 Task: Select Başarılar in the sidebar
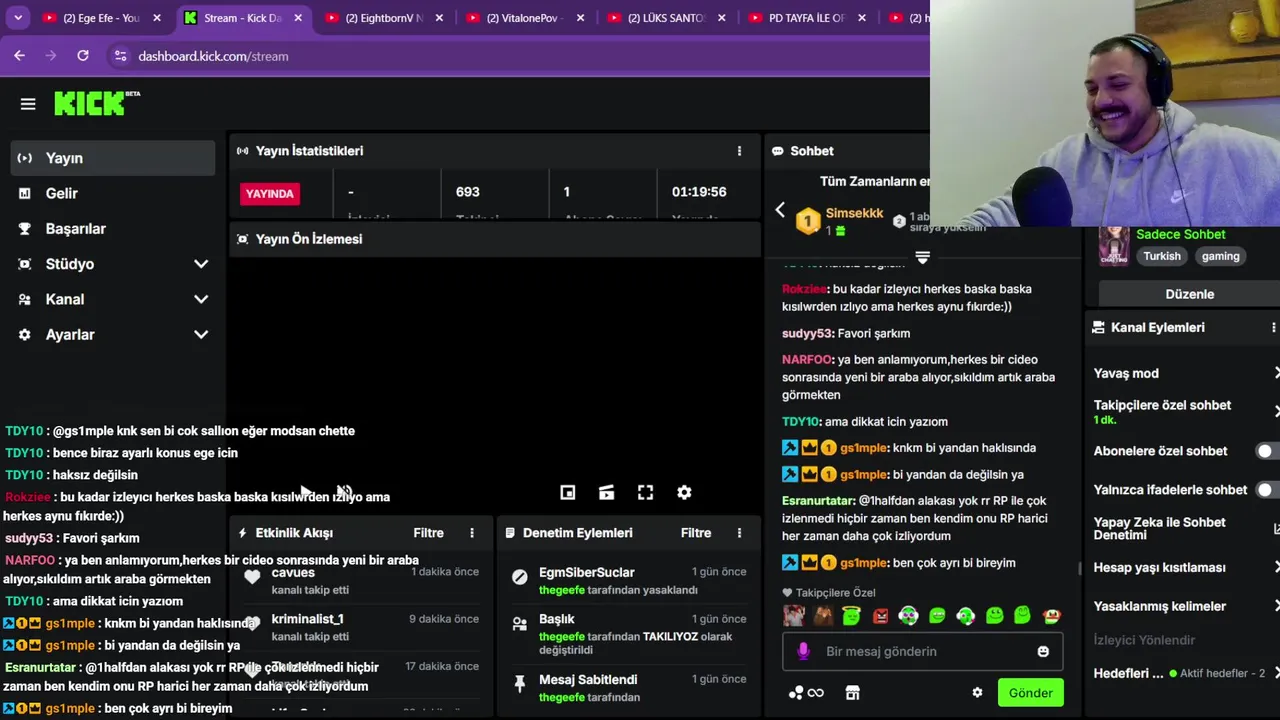point(112,229)
